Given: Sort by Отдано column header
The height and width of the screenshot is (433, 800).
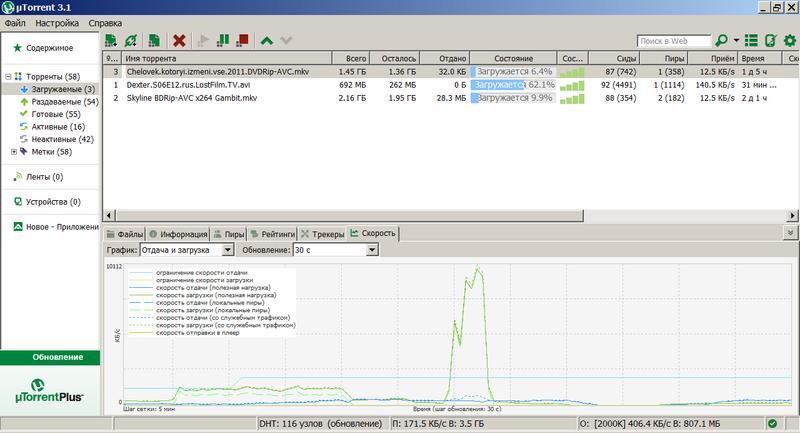Looking at the screenshot, I should [445, 58].
